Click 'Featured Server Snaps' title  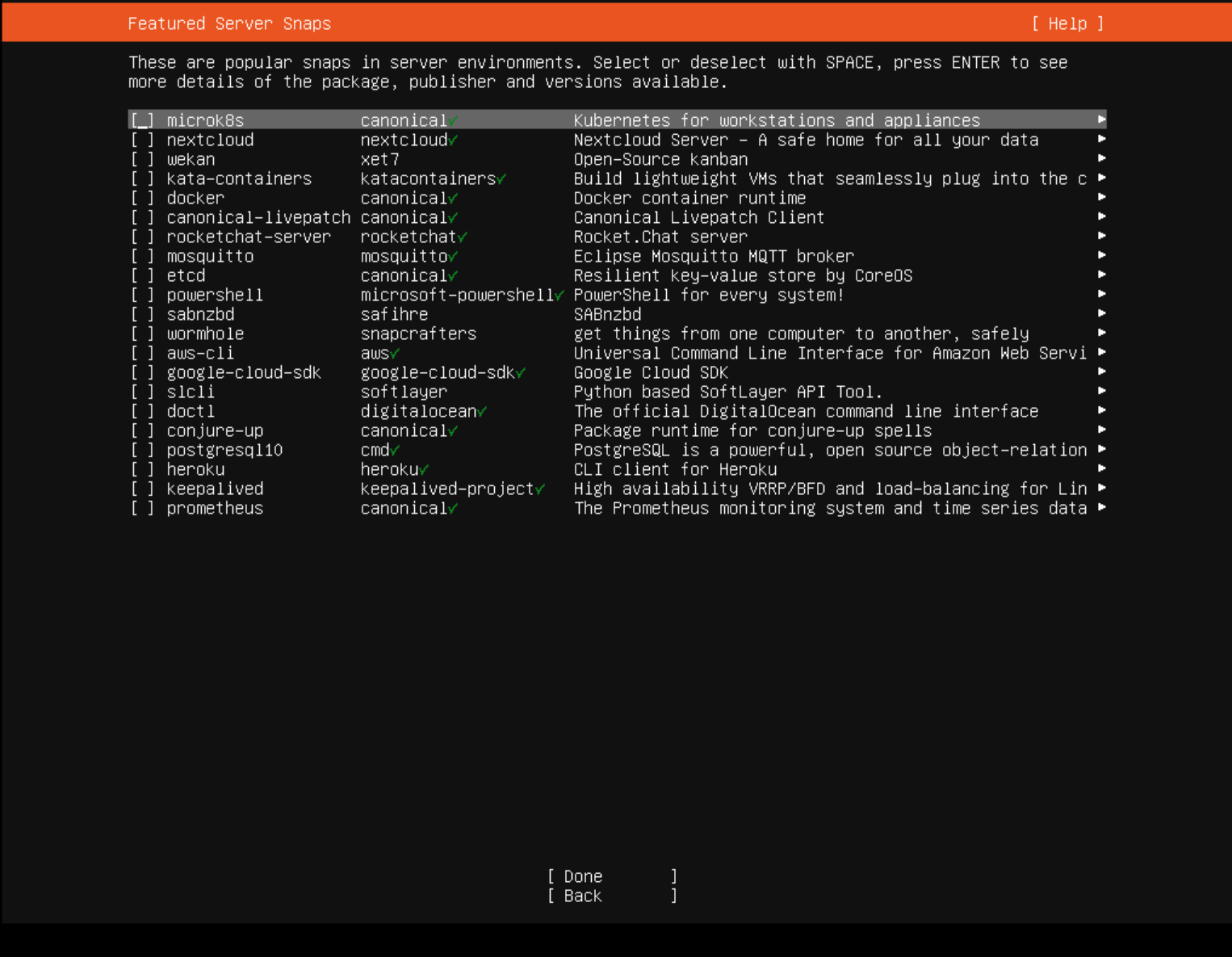pos(229,23)
